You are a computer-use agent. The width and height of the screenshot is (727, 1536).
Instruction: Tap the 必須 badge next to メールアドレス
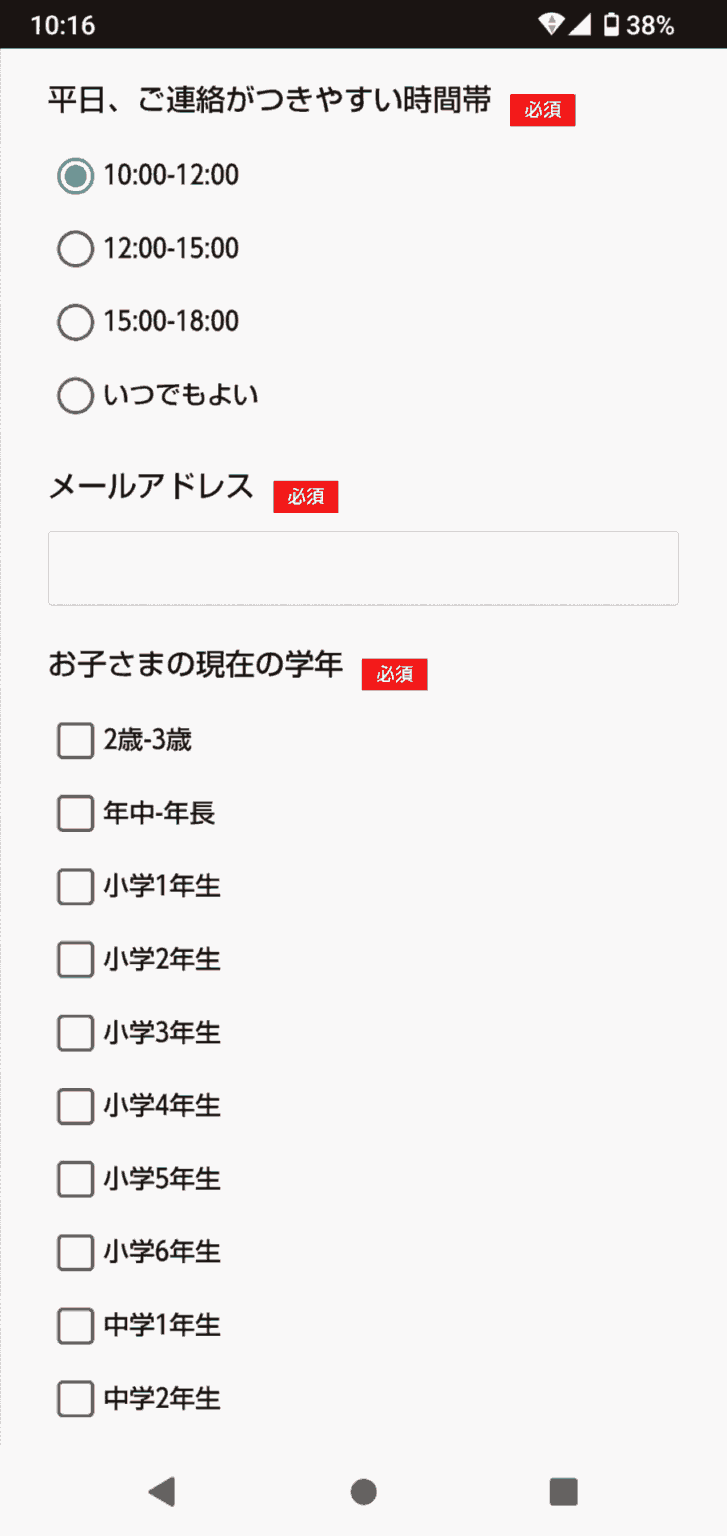pyautogui.click(x=306, y=496)
